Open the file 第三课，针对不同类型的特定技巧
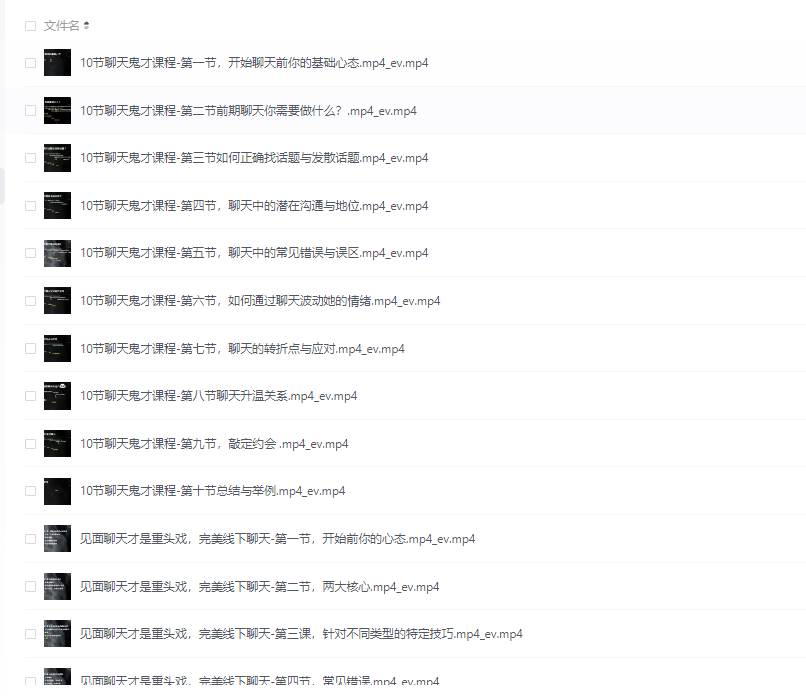Viewport: 806px width, 700px height. tap(301, 634)
